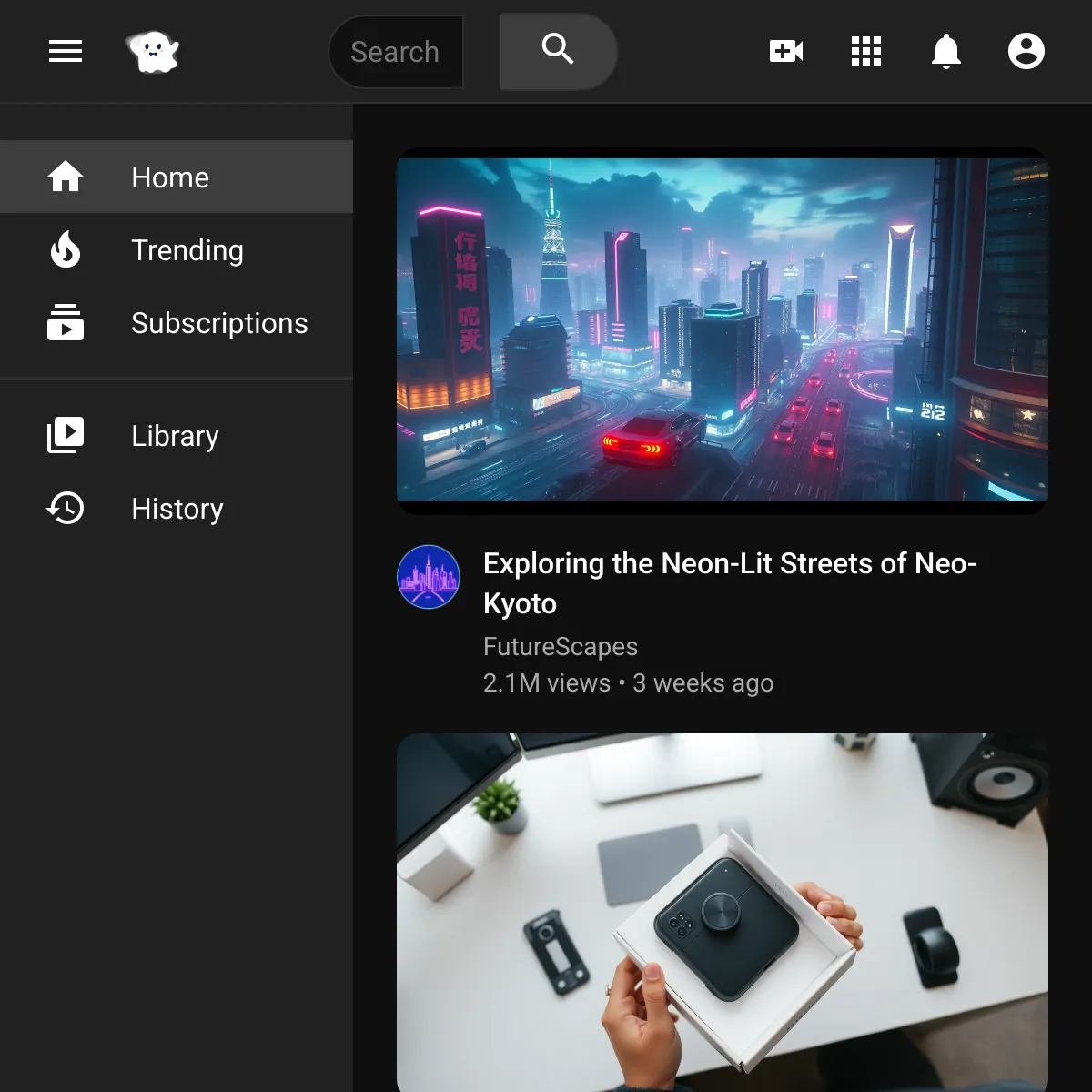Click the History clock icon
The width and height of the screenshot is (1092, 1092).
pyautogui.click(x=66, y=509)
